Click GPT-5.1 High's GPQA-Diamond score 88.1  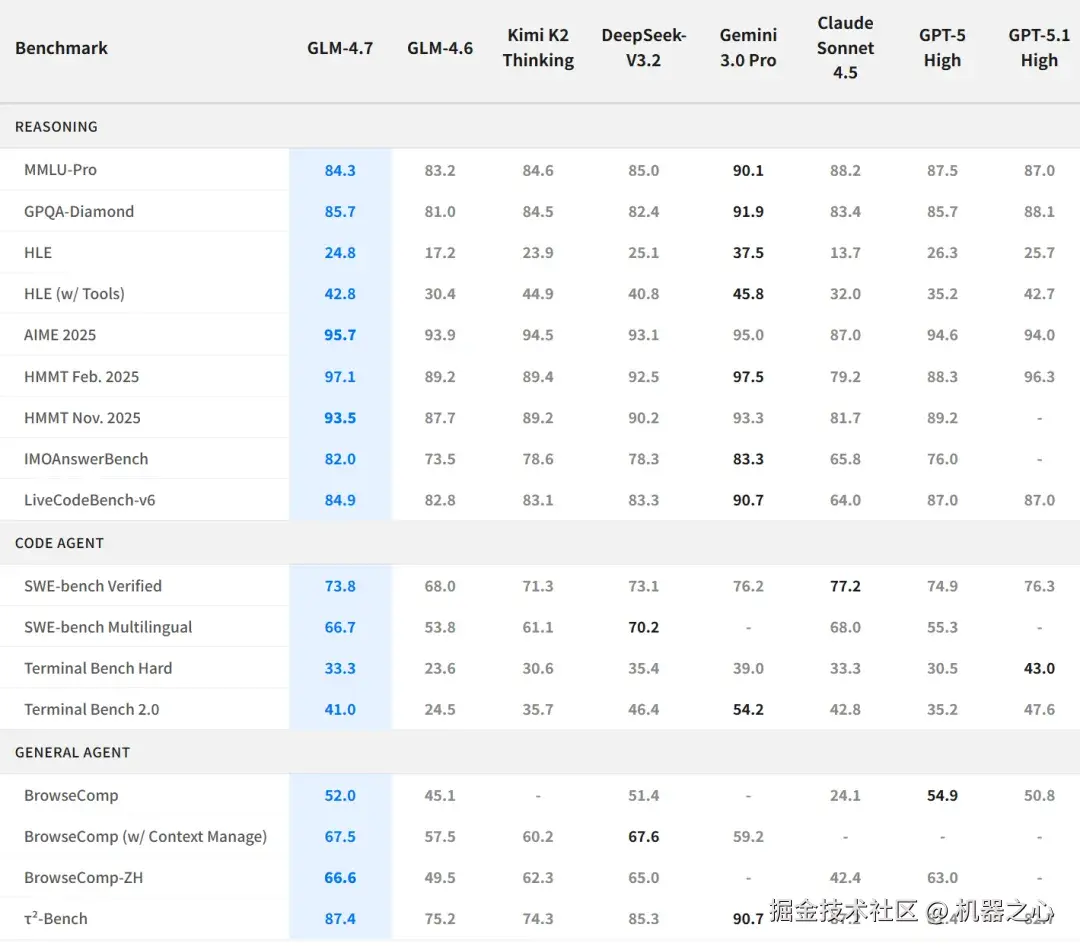point(1039,211)
